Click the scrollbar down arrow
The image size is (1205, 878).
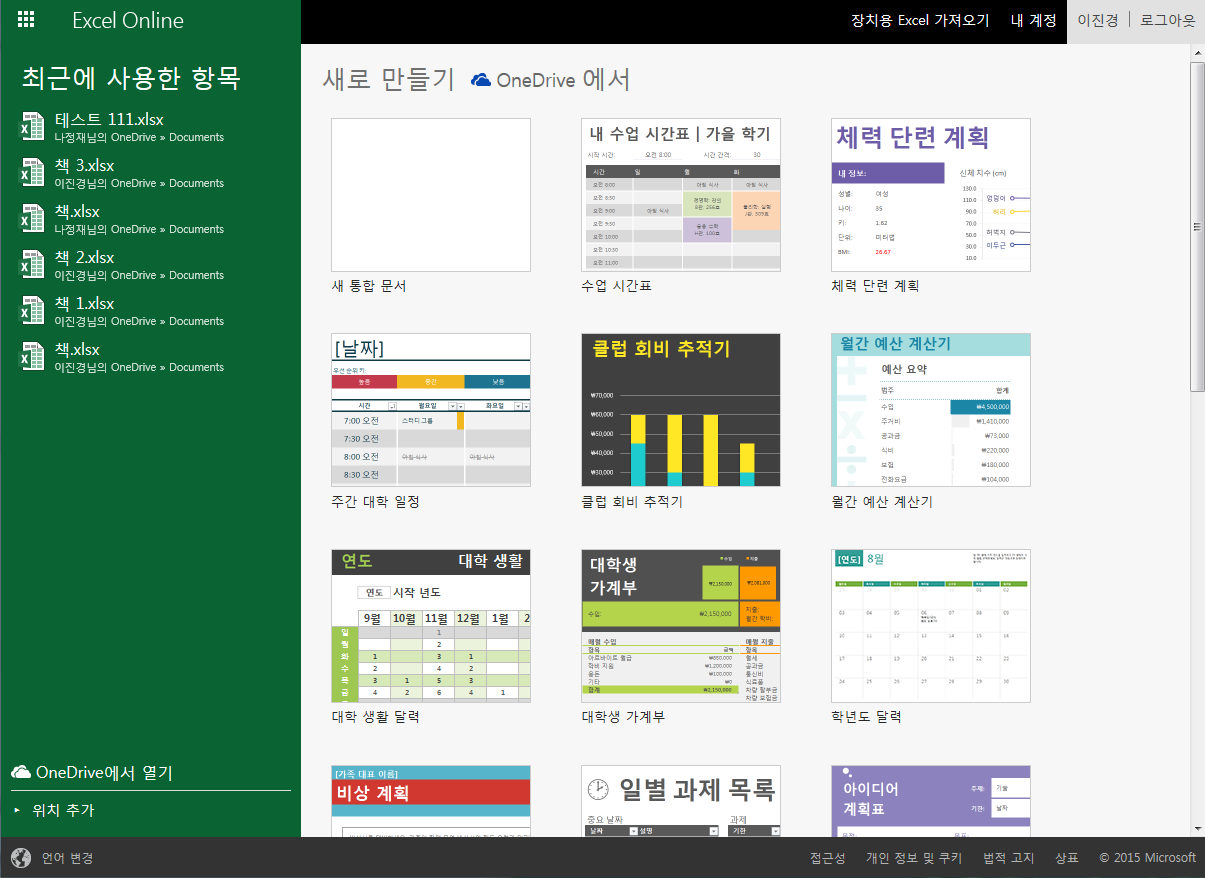tap(1197, 828)
